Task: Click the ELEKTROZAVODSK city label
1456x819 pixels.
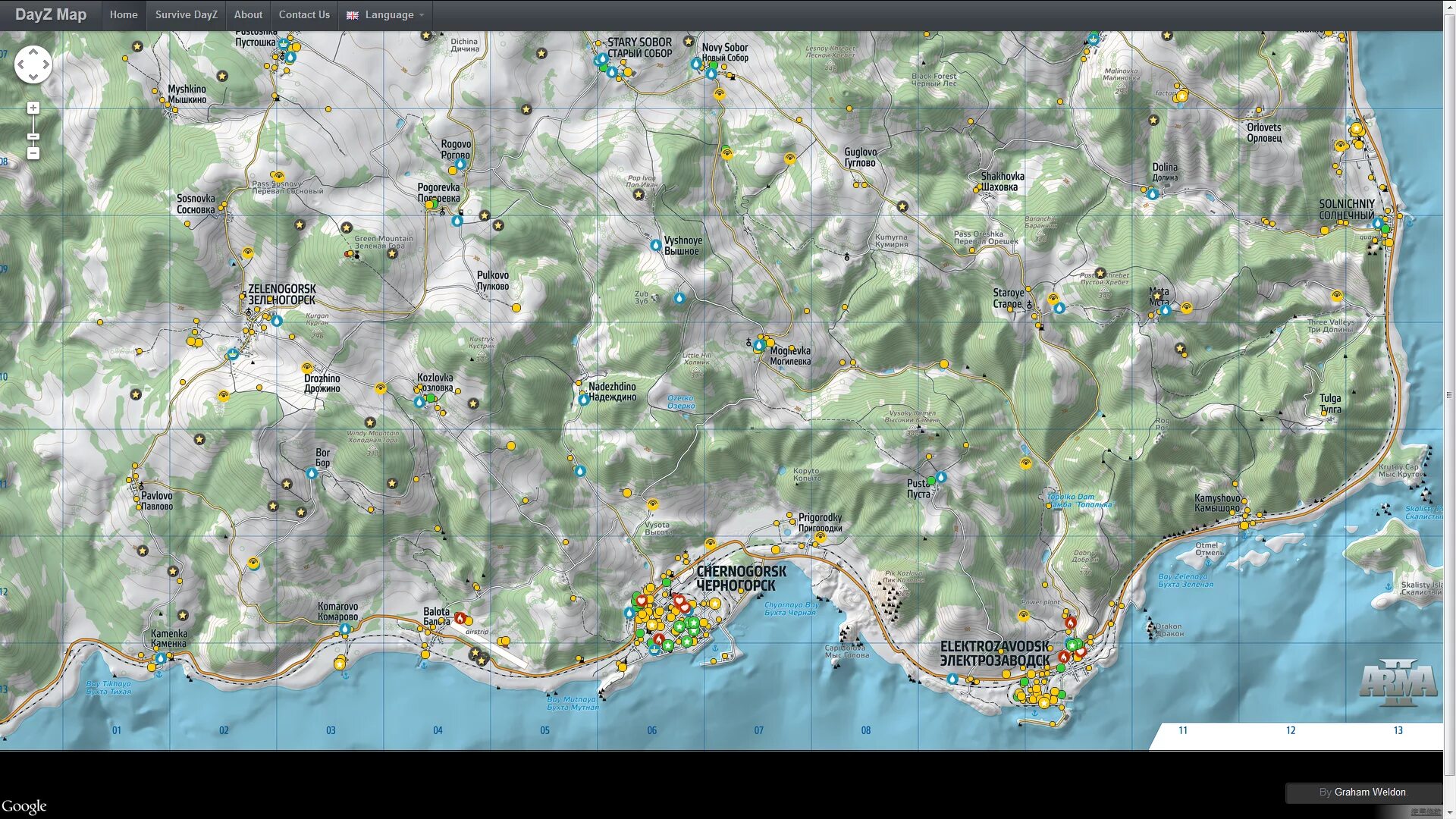Action: pyautogui.click(x=996, y=653)
